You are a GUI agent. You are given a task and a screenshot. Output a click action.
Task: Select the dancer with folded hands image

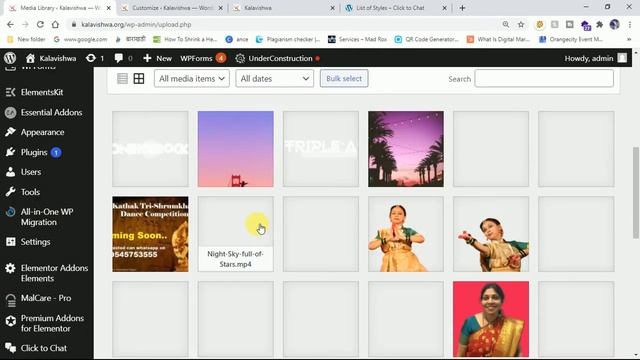point(406,233)
